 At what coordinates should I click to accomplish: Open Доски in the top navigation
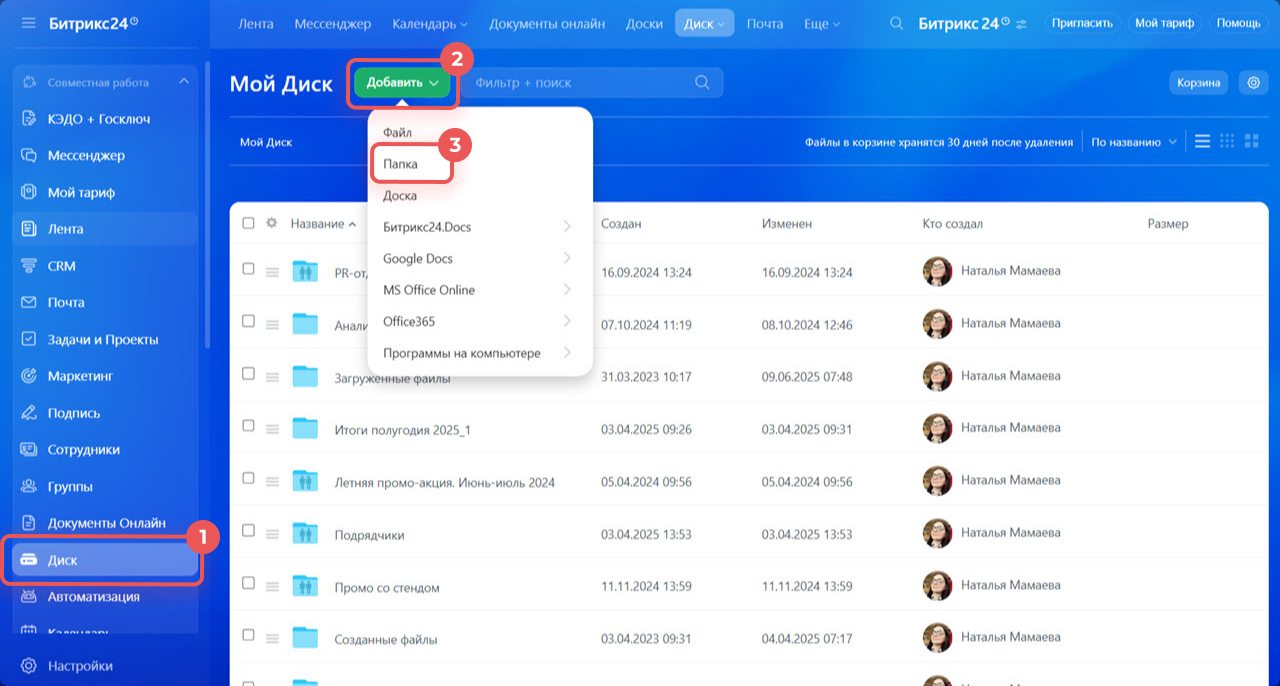(644, 23)
